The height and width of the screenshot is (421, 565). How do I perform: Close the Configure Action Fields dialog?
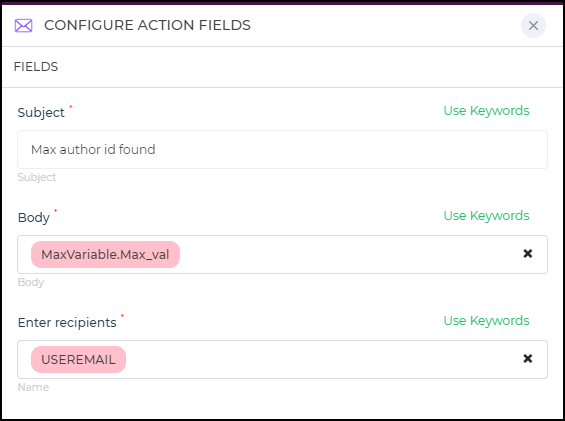coord(533,26)
